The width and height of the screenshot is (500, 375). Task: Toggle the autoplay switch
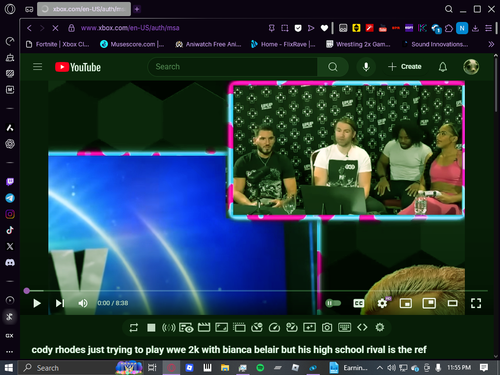(333, 303)
